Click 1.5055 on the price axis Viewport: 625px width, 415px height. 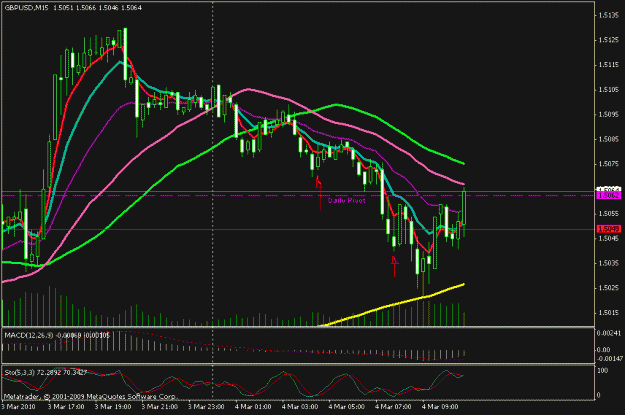point(609,214)
